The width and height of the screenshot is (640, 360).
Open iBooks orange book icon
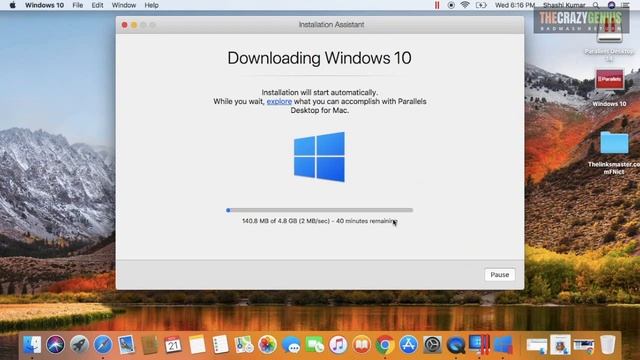[x=362, y=345]
